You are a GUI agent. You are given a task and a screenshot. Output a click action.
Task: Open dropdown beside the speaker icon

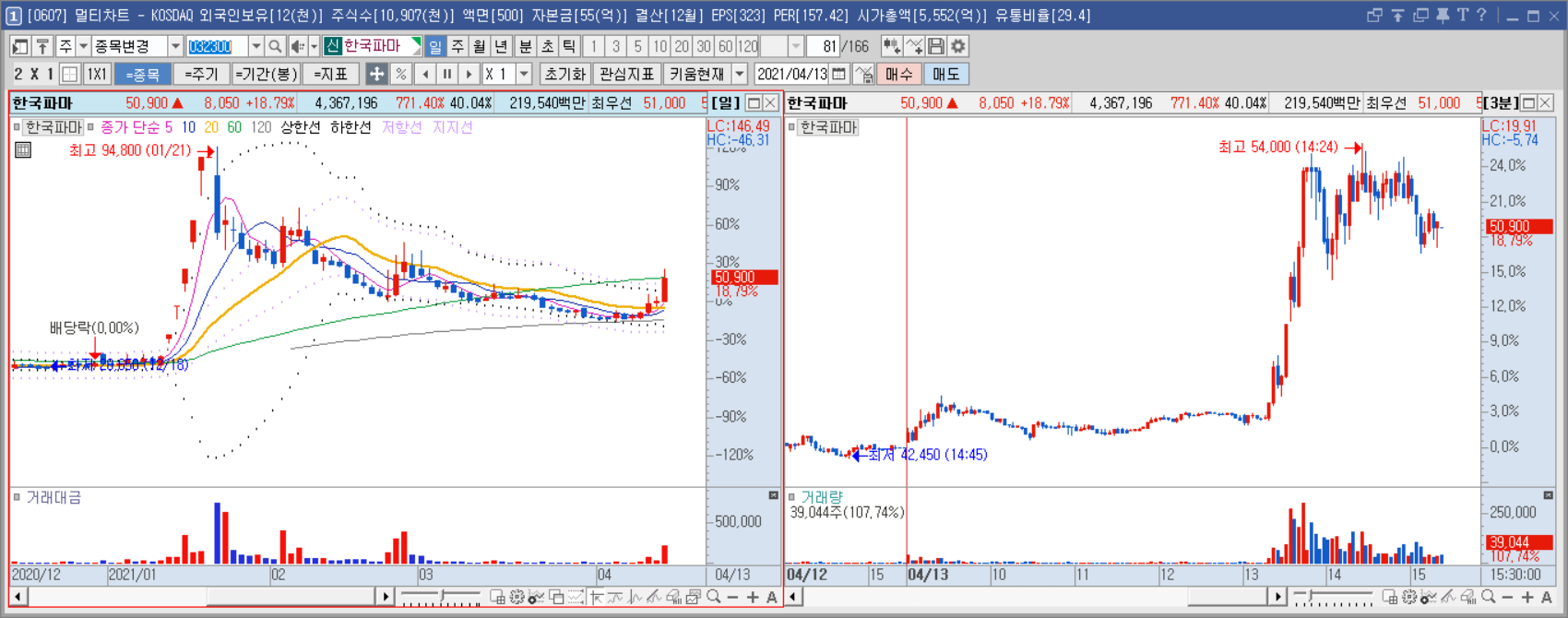314,46
